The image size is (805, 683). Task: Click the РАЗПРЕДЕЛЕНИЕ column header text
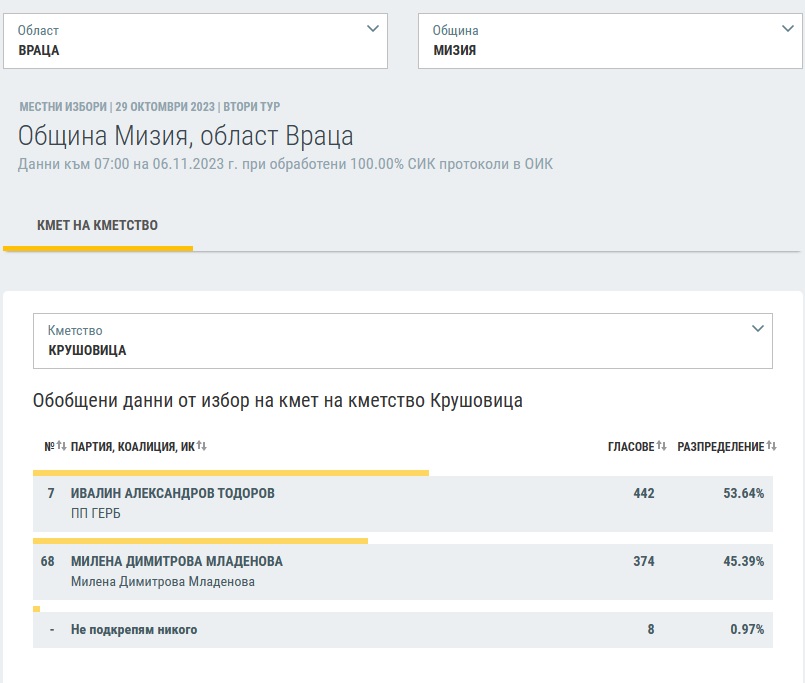720,446
